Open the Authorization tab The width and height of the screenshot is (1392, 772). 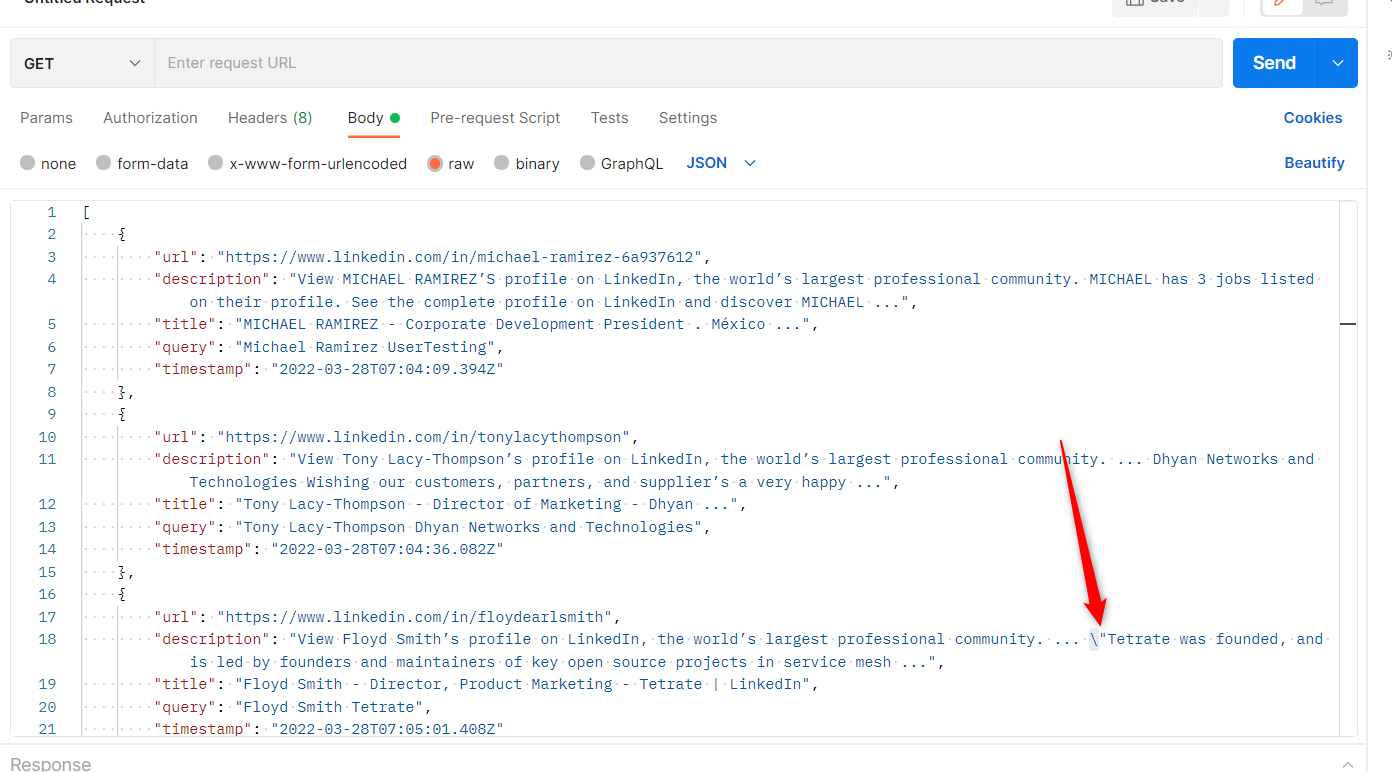[150, 118]
